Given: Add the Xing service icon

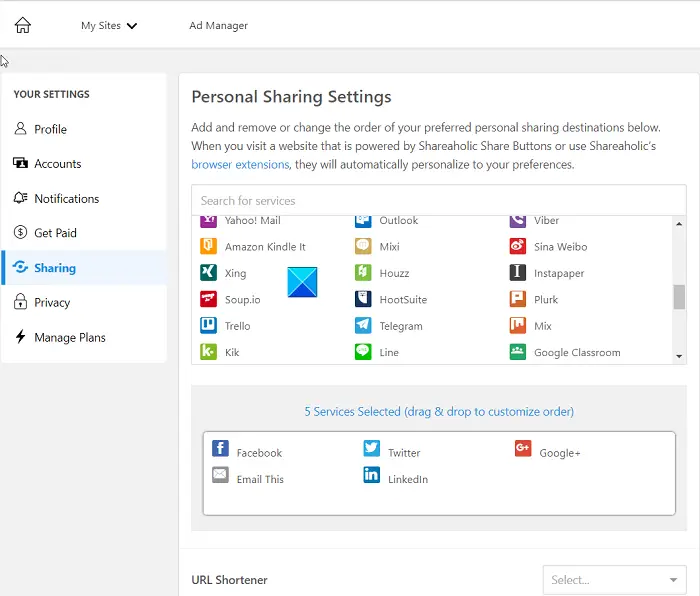Looking at the screenshot, I should (208, 272).
